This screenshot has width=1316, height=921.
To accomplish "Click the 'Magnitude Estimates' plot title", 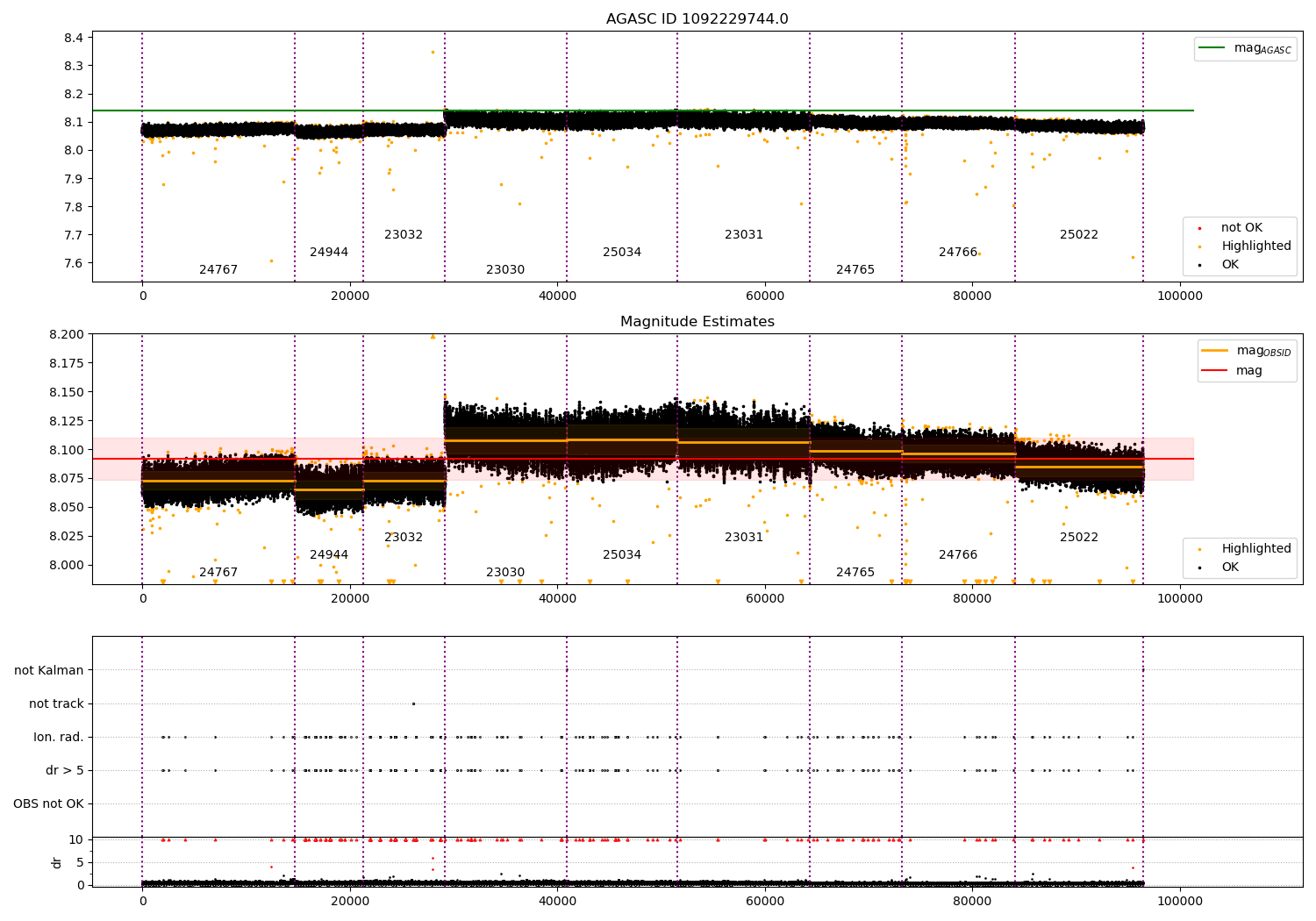I will click(x=697, y=322).
